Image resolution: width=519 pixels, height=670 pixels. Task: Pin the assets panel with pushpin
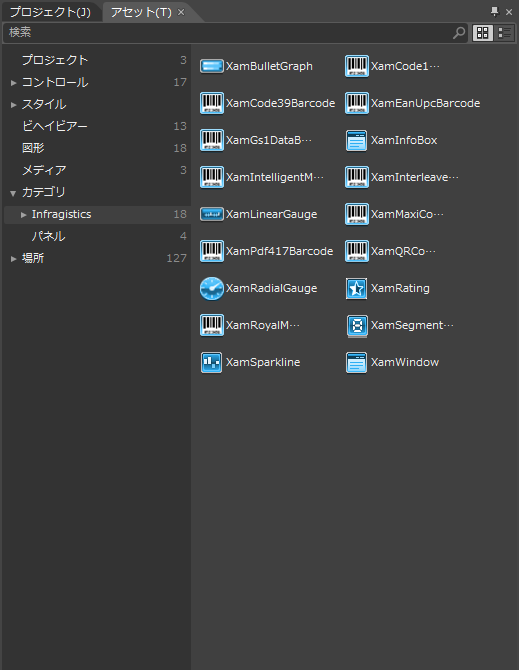click(x=495, y=12)
